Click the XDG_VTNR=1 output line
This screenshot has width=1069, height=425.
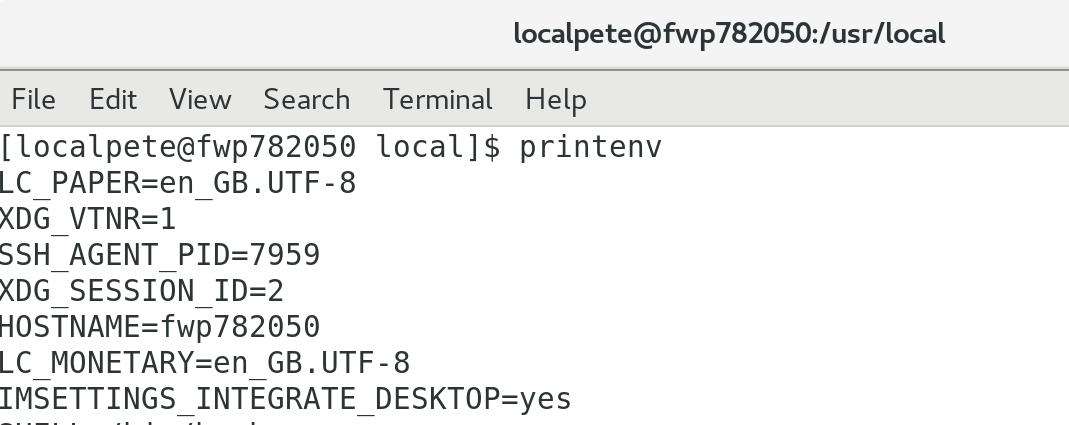88,219
